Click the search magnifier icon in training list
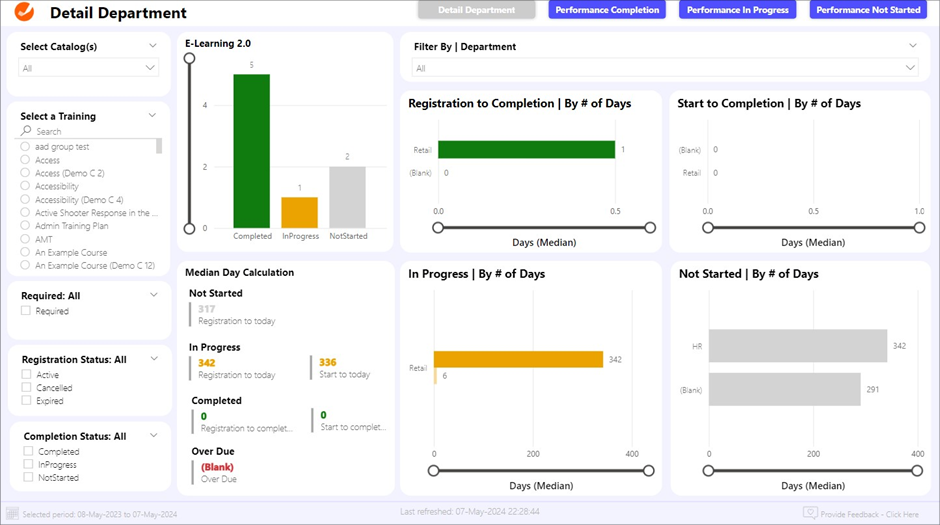Screen dimensions: 940x525 pos(26,131)
